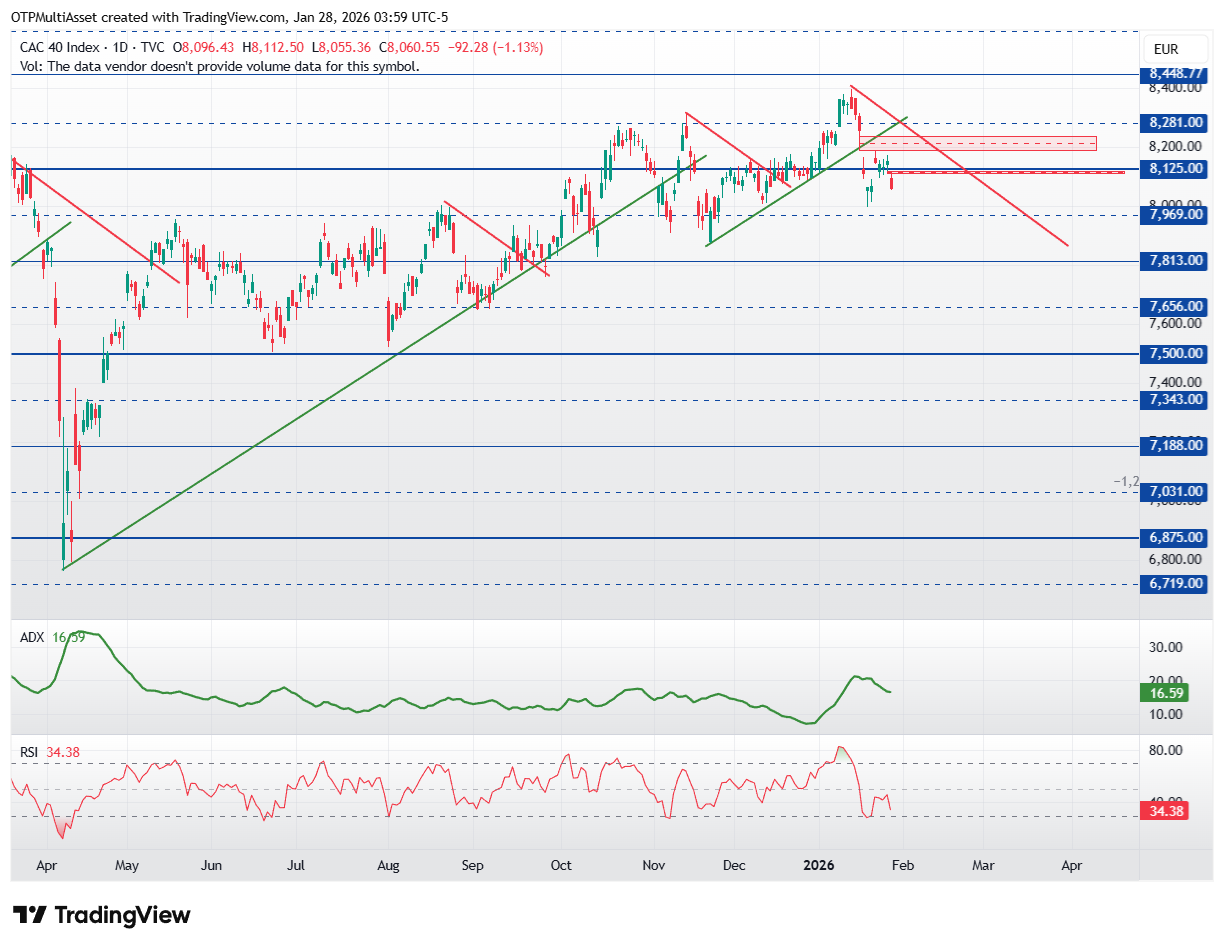This screenshot has height=949, width=1224.
Task: Click the 7,813.00 price level label
Action: [x=1173, y=261]
